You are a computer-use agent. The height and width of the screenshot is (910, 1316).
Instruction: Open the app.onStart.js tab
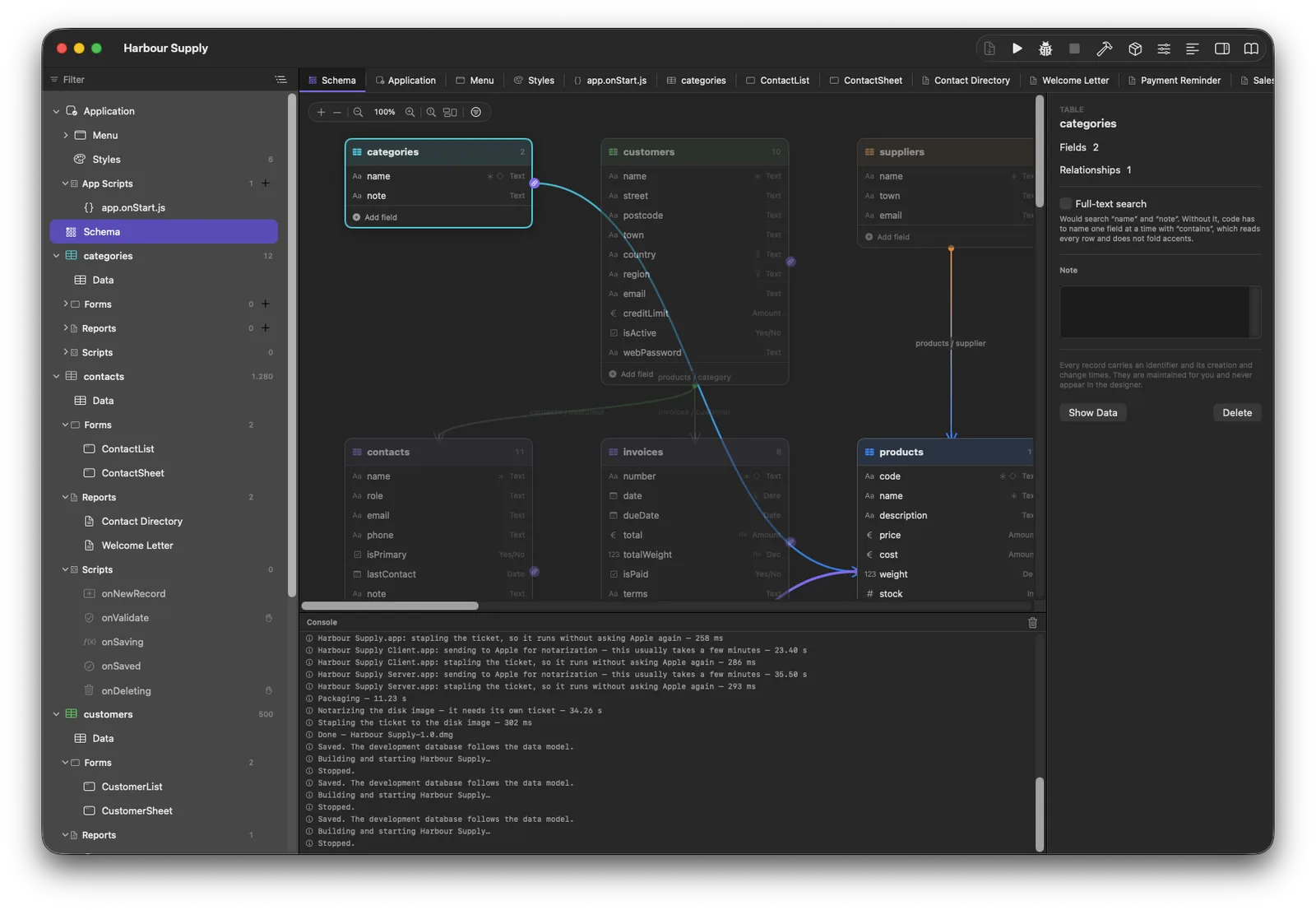coord(610,81)
